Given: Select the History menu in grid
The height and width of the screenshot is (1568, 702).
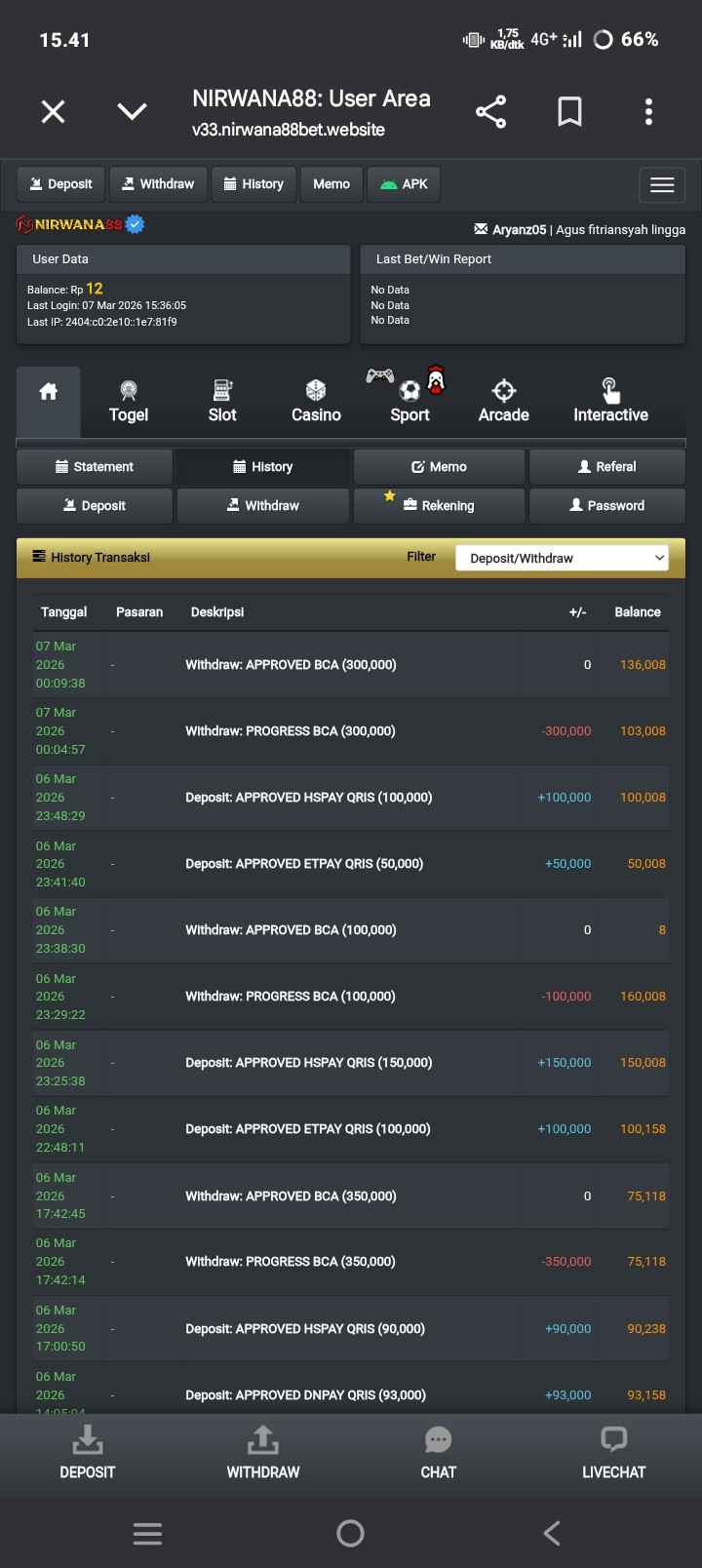Looking at the screenshot, I should [263, 467].
